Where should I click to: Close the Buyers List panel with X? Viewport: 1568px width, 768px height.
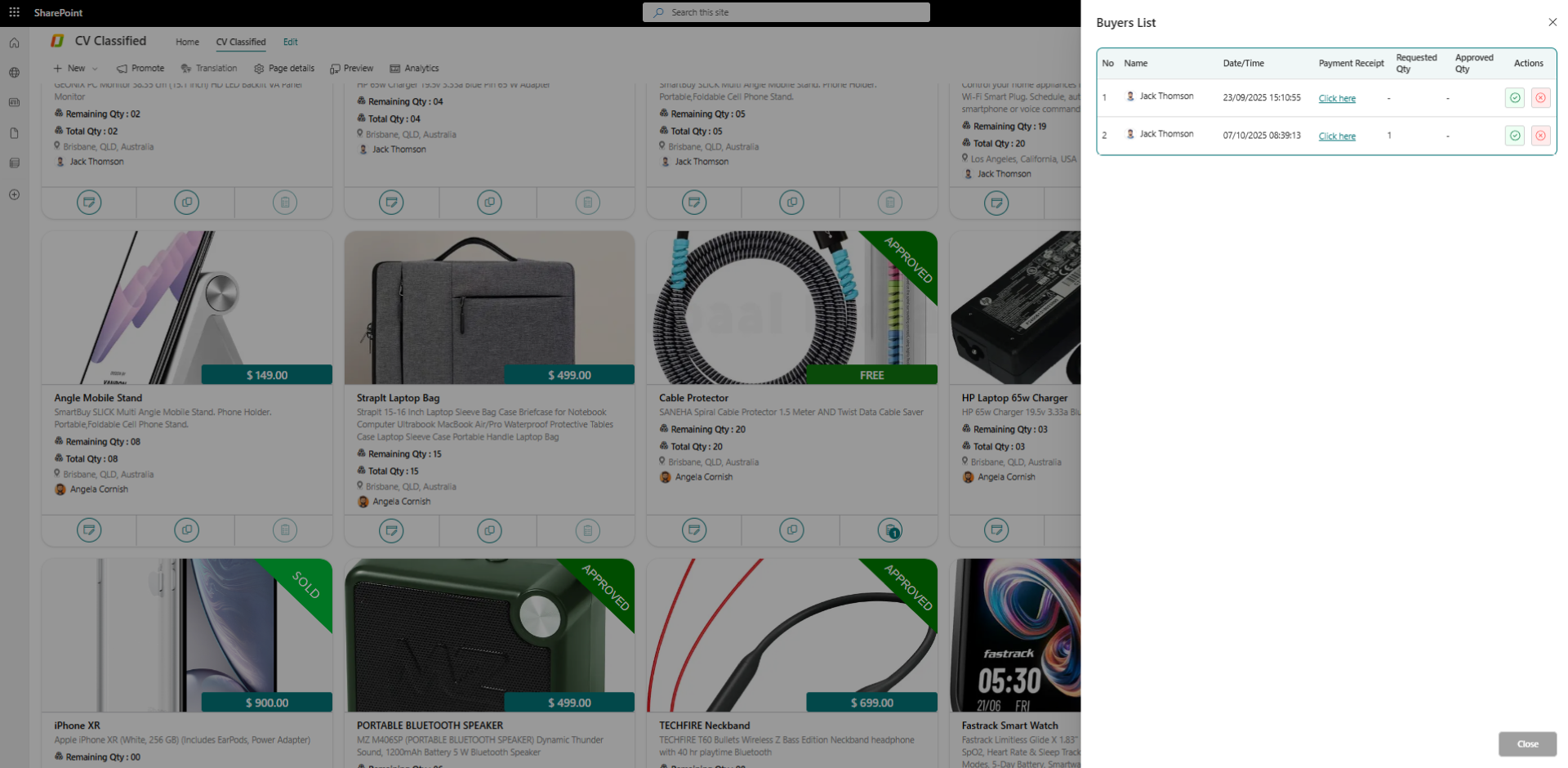pyautogui.click(x=1552, y=22)
